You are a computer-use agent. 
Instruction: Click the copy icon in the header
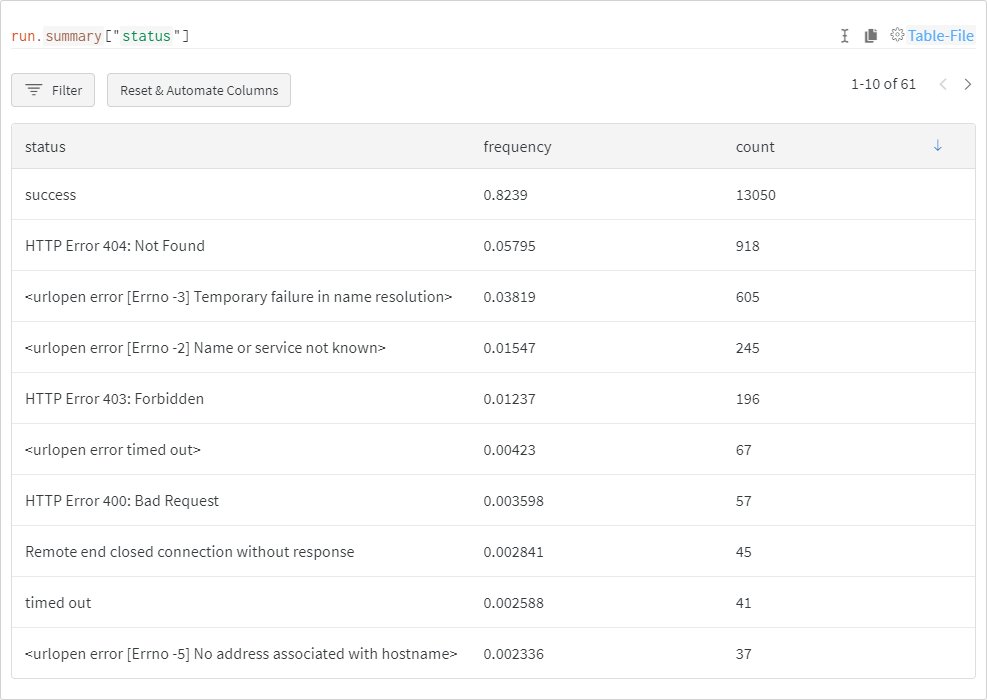pos(871,36)
